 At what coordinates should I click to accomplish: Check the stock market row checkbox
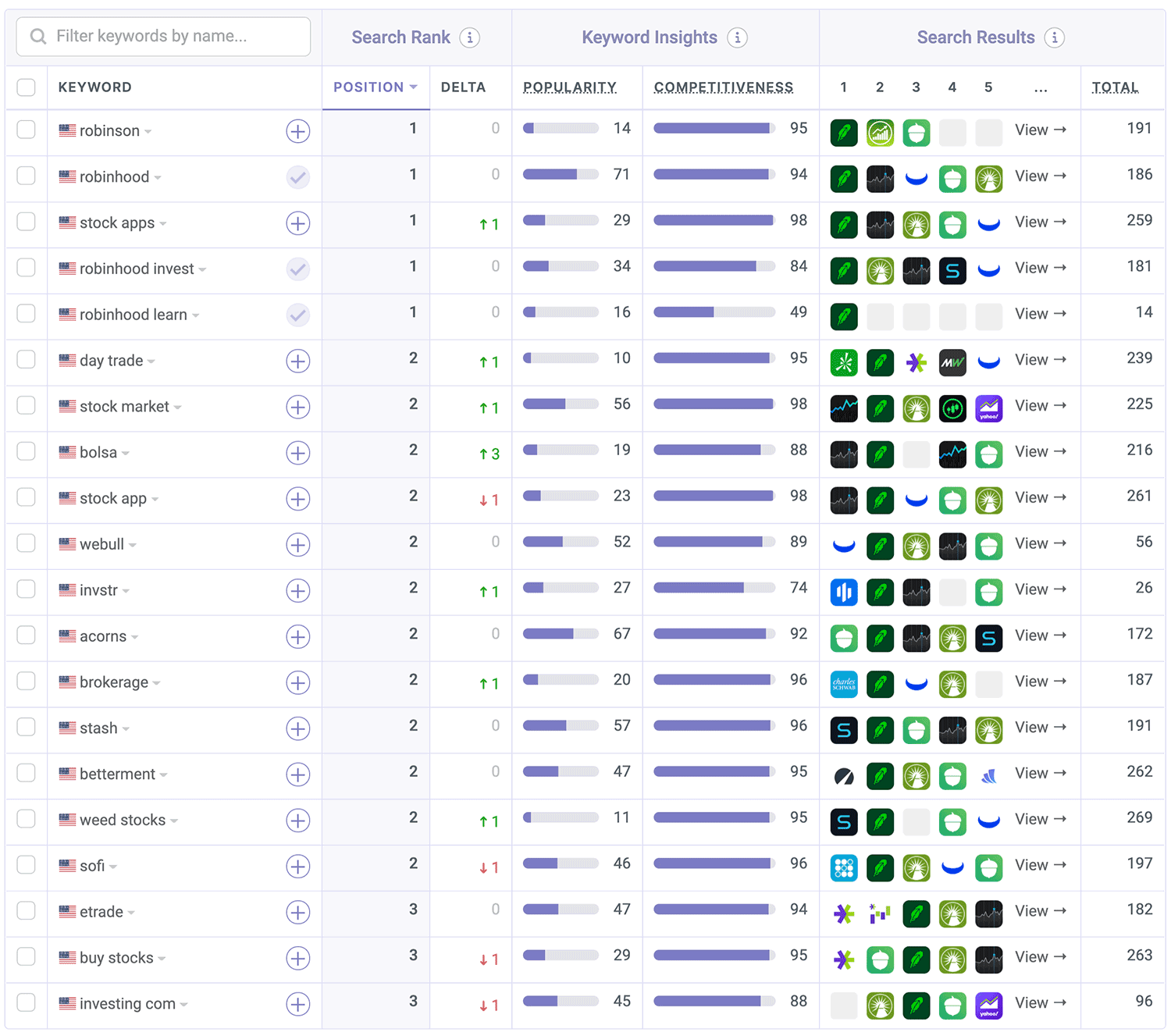tap(27, 405)
